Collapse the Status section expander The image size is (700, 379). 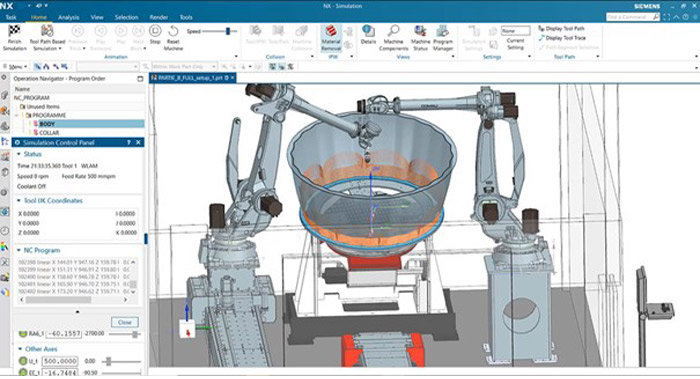(19, 154)
